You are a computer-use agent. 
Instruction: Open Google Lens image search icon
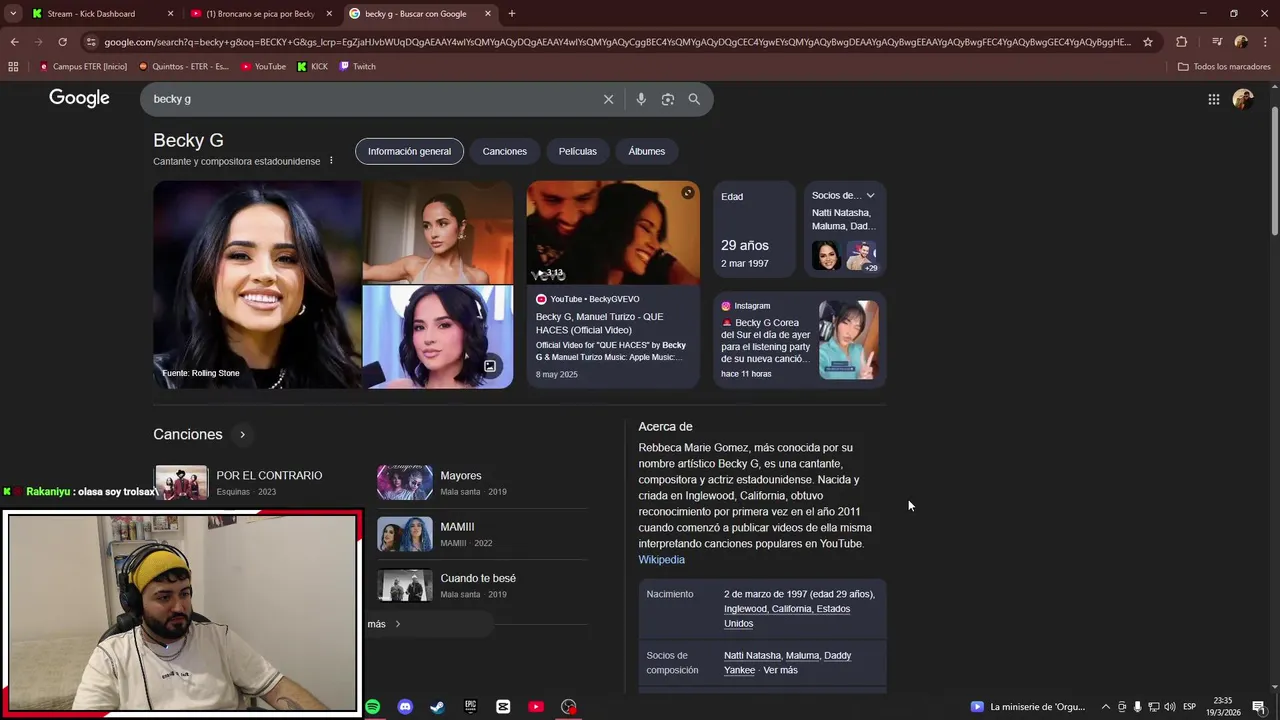tap(668, 99)
